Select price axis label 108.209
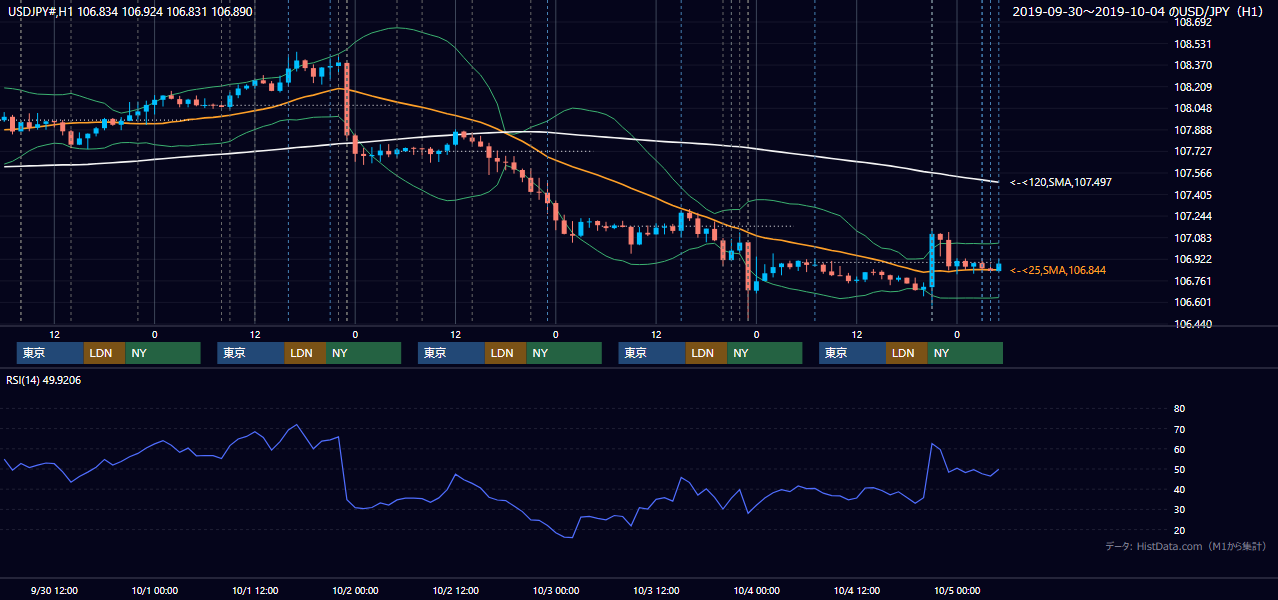 pos(1193,87)
